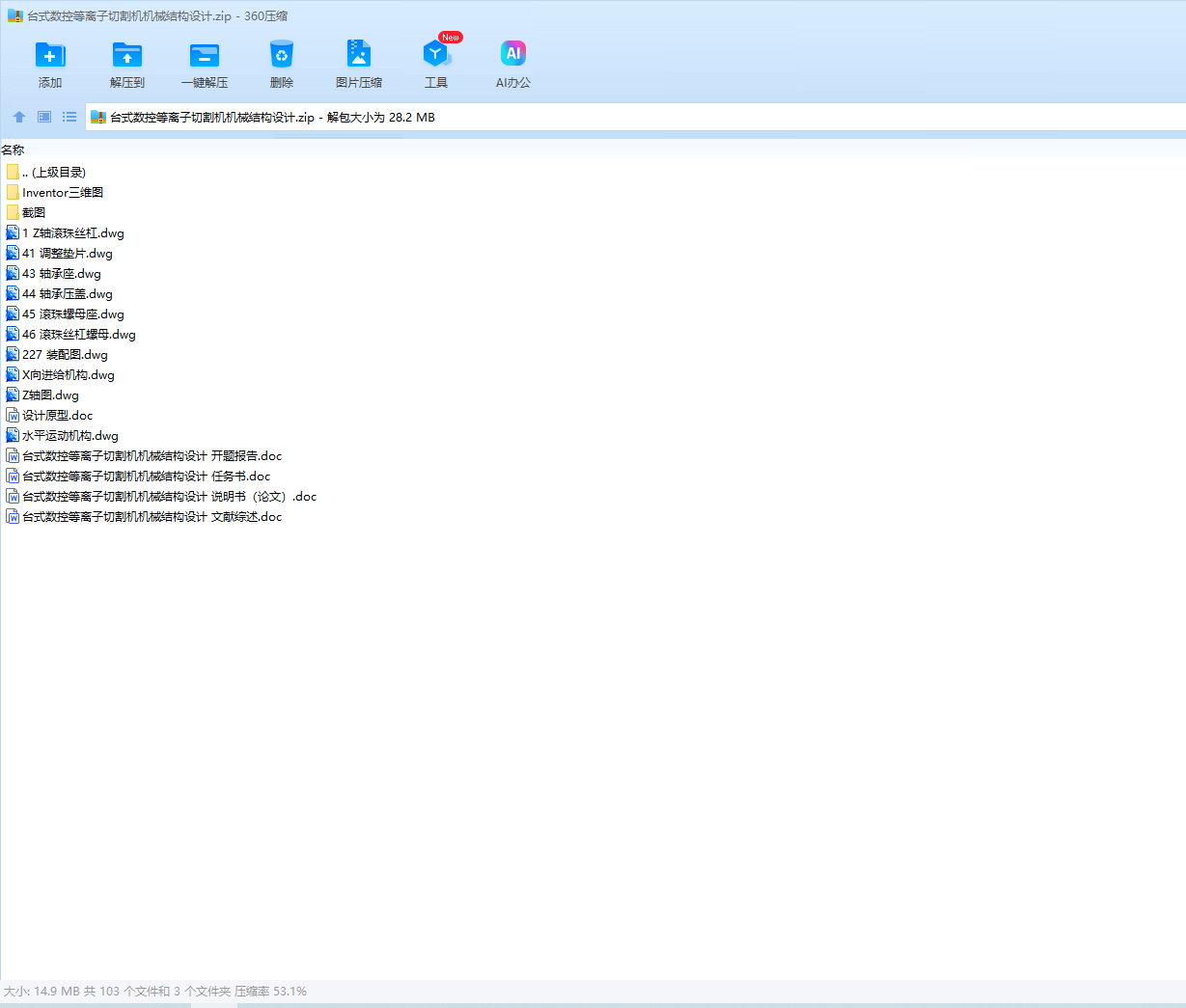Screen dimensions: 1186x1008
Task: Select the 任务书.doc file
Action: coord(138,476)
